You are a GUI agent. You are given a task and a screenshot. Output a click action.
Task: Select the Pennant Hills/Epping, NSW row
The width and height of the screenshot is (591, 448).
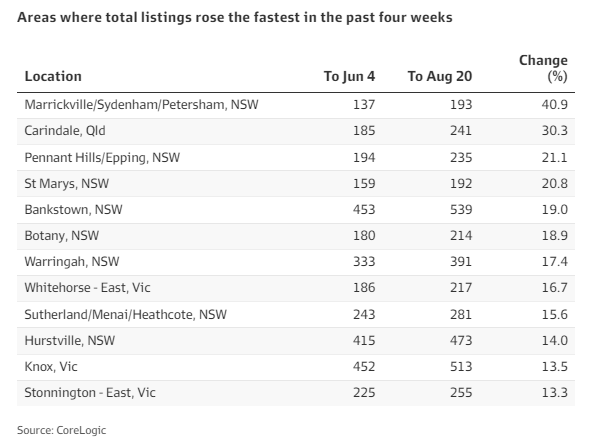pos(296,157)
